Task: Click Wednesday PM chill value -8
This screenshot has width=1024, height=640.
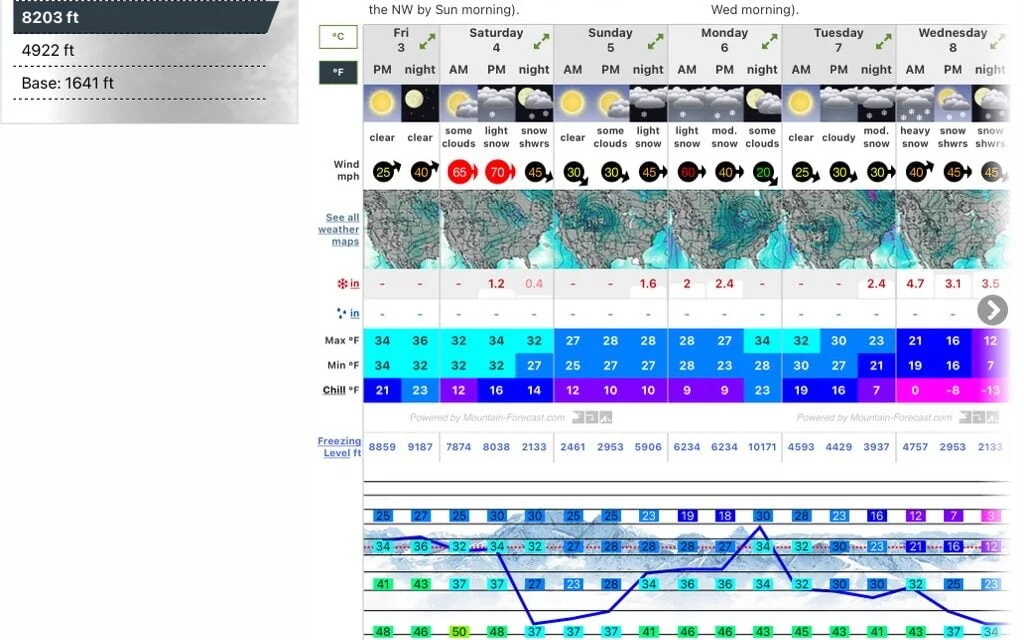Action: tap(953, 390)
